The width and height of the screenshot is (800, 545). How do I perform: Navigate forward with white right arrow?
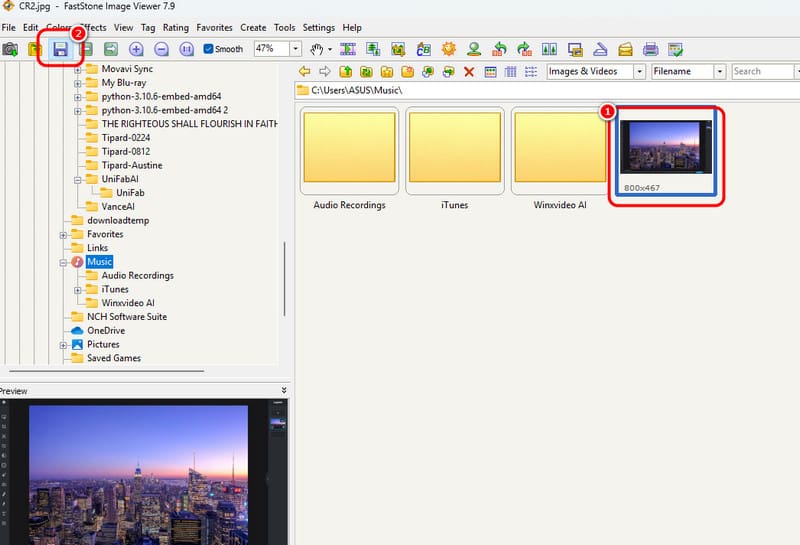pyautogui.click(x=325, y=71)
